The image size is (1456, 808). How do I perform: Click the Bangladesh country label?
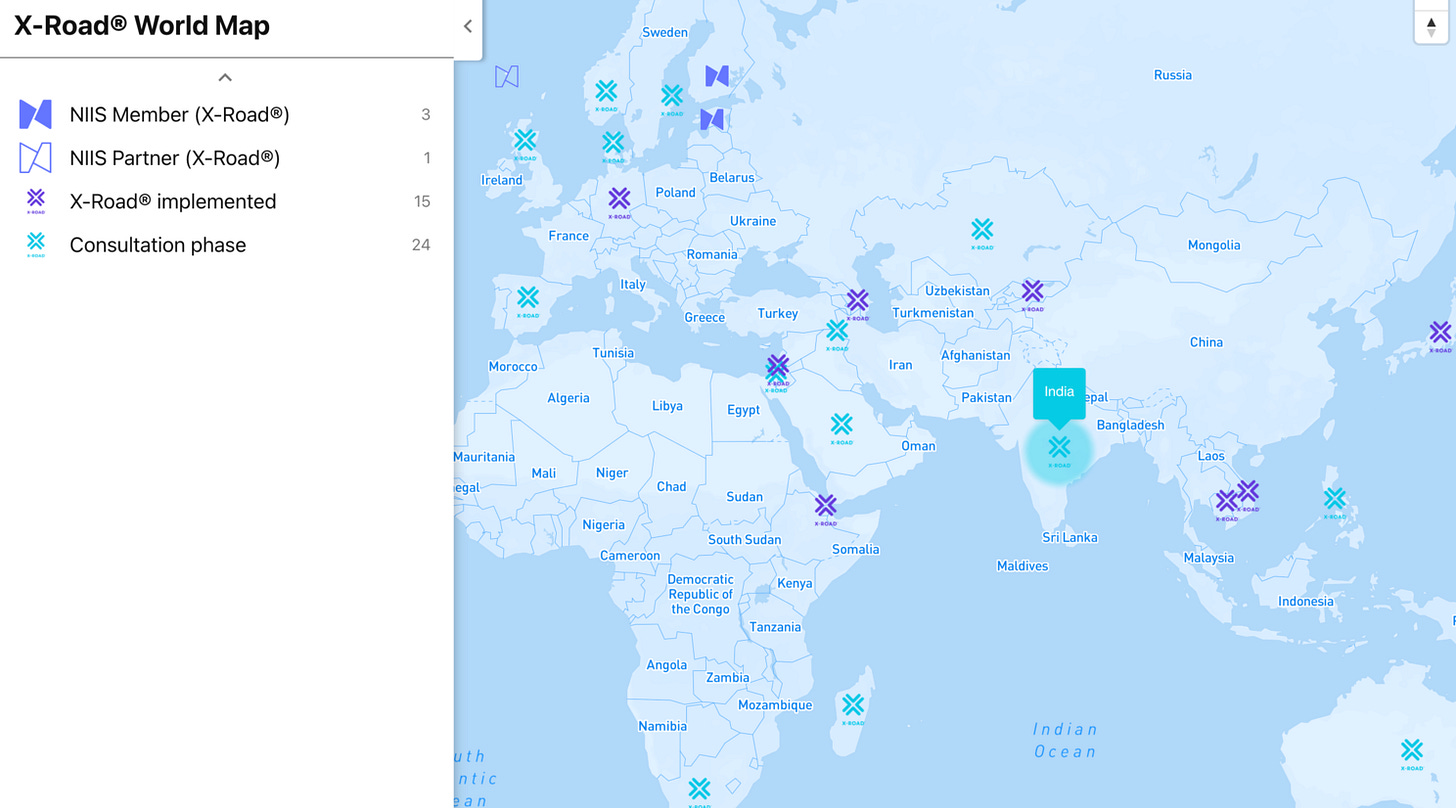pyautogui.click(x=1130, y=425)
